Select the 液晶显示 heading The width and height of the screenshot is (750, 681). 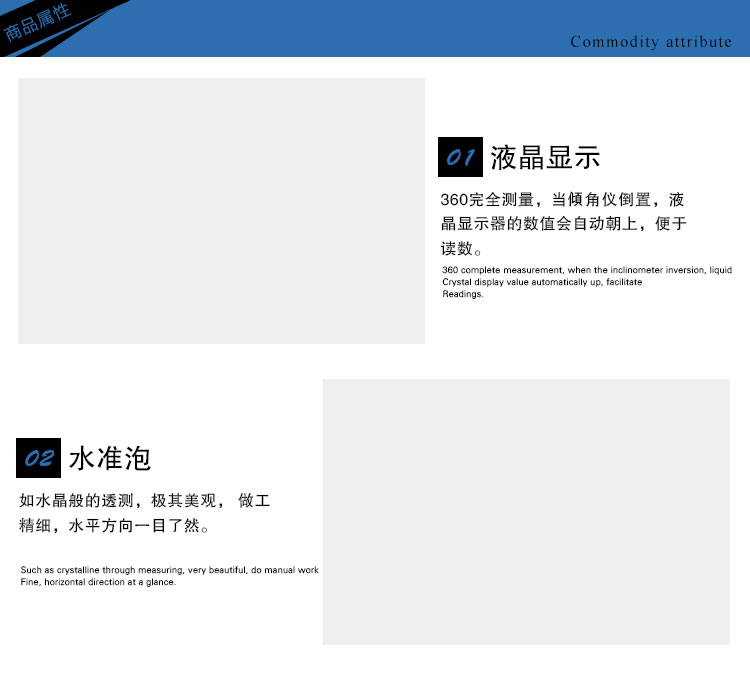545,157
